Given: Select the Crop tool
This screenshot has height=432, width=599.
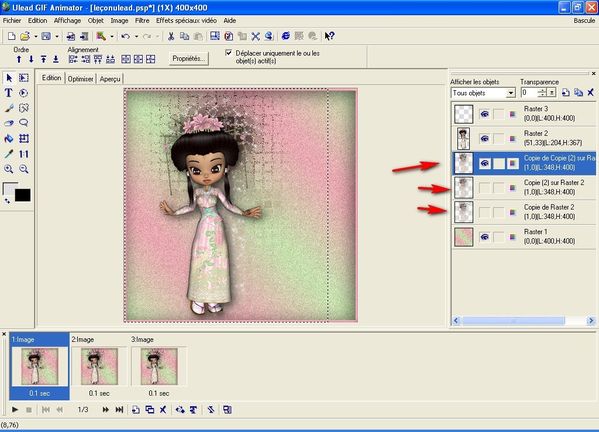Looking at the screenshot, I should (x=24, y=138).
